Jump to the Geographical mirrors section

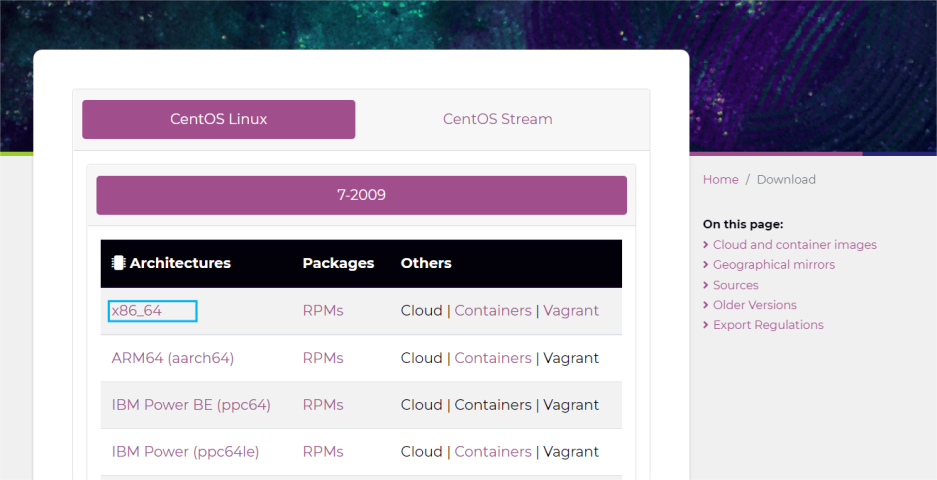click(773, 265)
